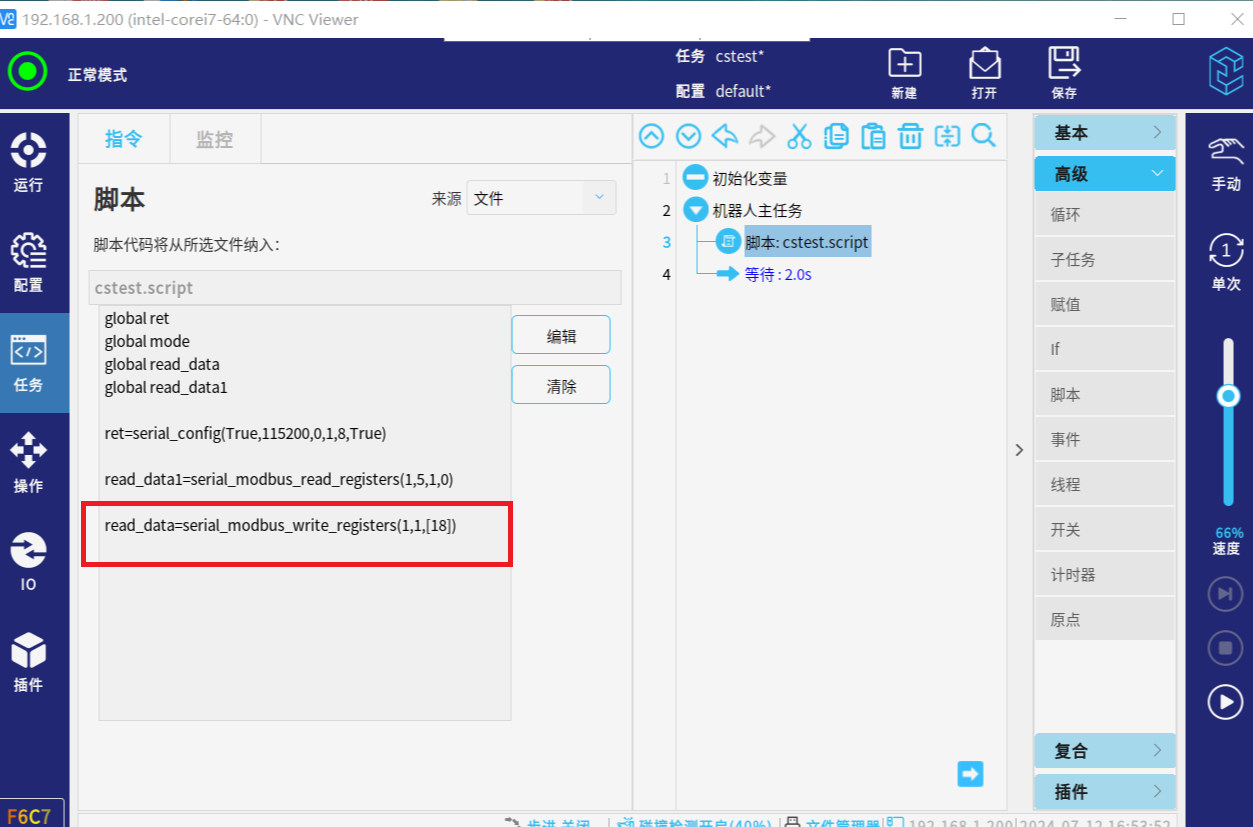Collapse the 机器人主任务 tree node
1253x827 pixels.
point(695,210)
